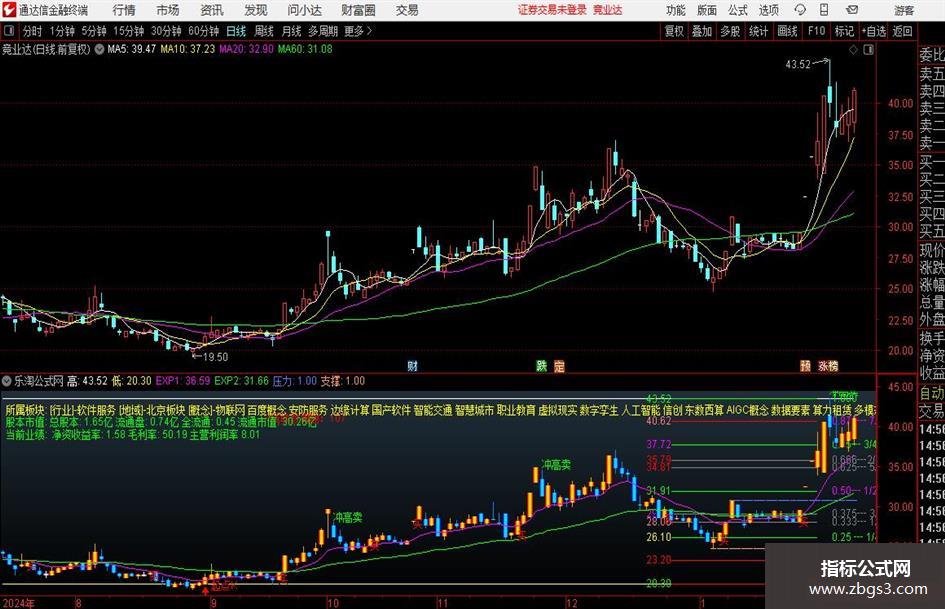Click the 复权 toolbar button
Image resolution: width=945 pixels, height=609 pixels.
[674, 31]
